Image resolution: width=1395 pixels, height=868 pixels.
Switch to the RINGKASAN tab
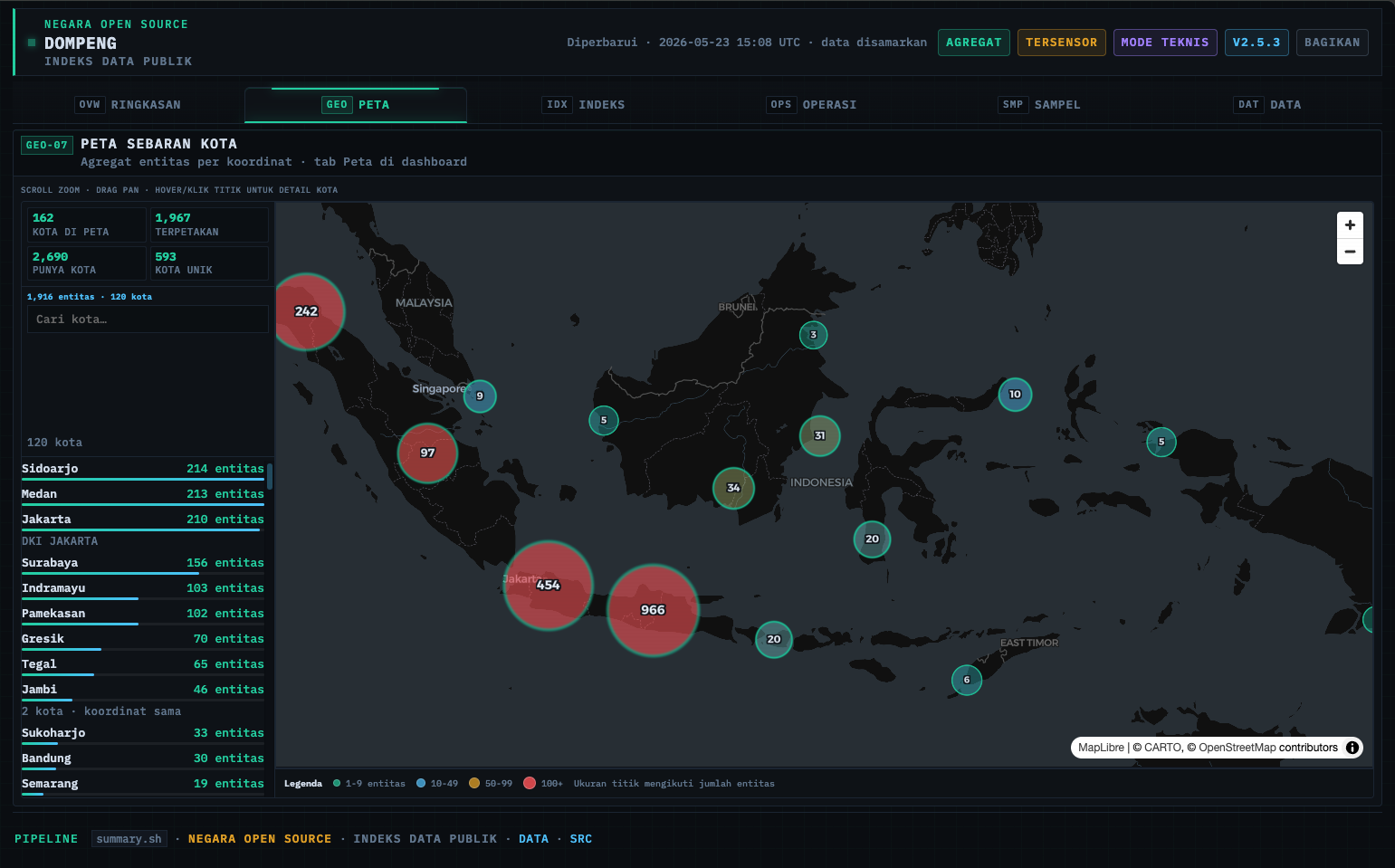click(x=129, y=105)
